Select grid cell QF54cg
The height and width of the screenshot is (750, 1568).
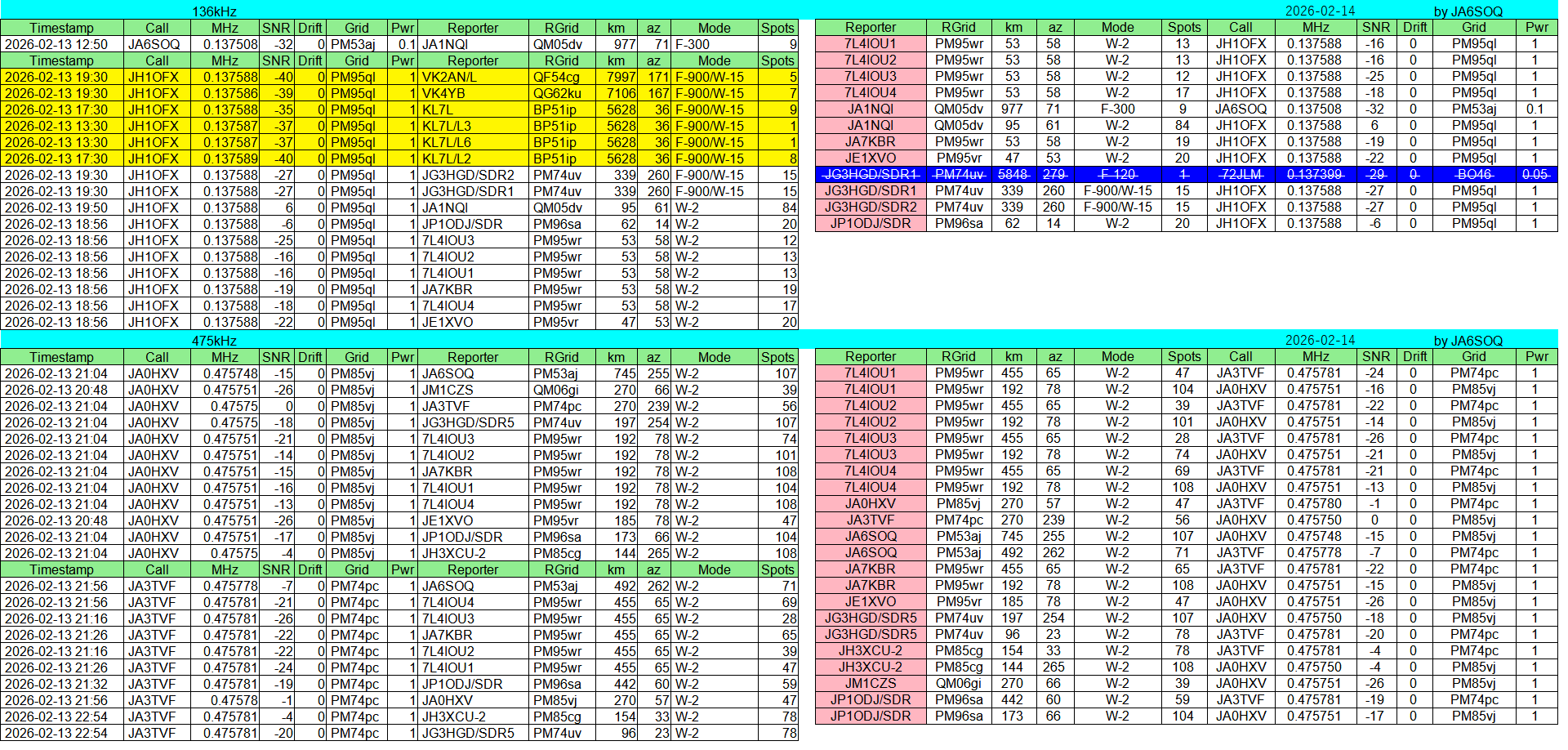(x=557, y=77)
